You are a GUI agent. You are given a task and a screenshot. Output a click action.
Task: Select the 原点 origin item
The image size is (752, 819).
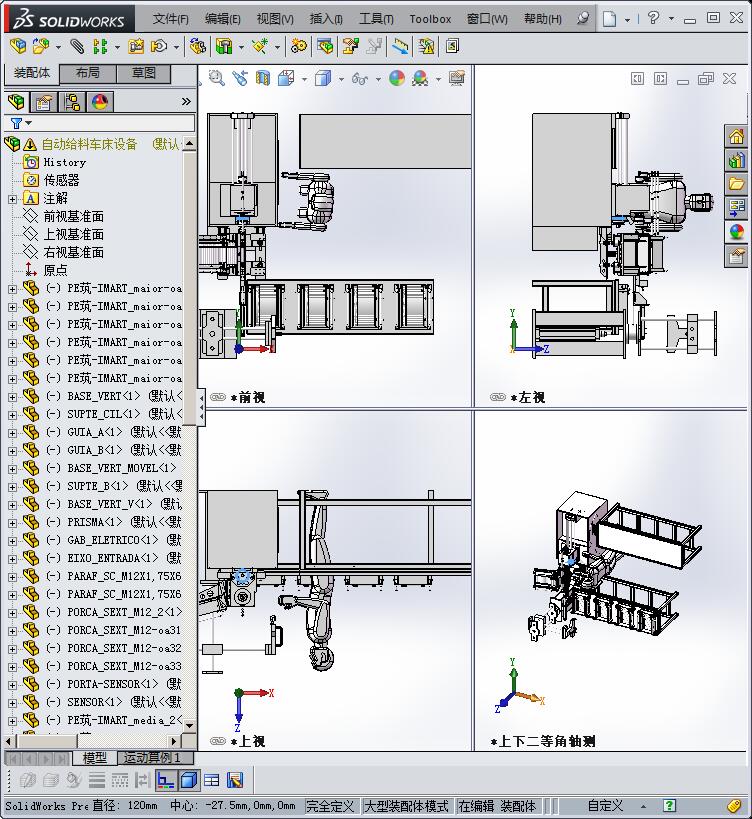coord(55,271)
